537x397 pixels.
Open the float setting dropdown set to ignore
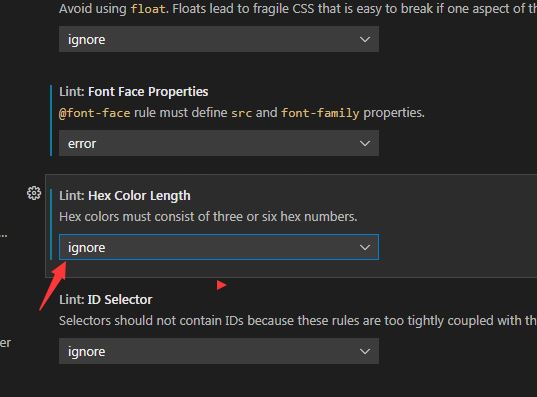click(219, 39)
